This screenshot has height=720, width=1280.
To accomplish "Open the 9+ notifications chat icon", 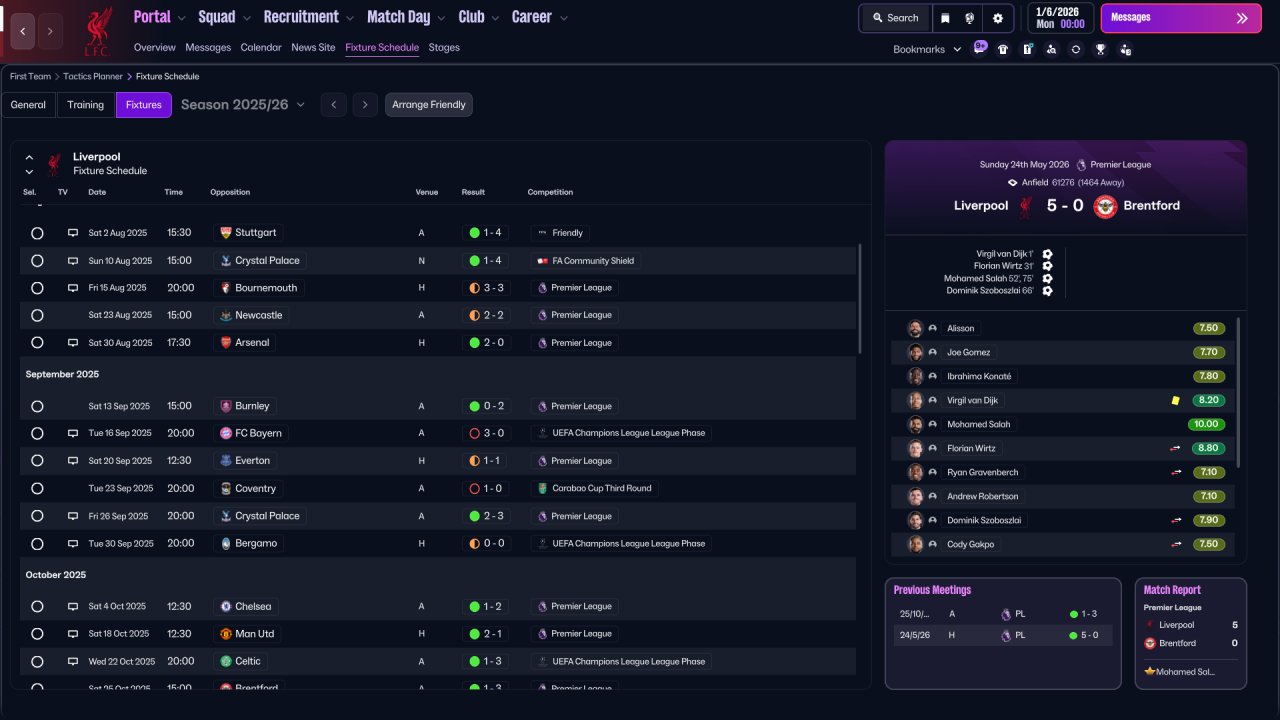I will click(x=980, y=48).
